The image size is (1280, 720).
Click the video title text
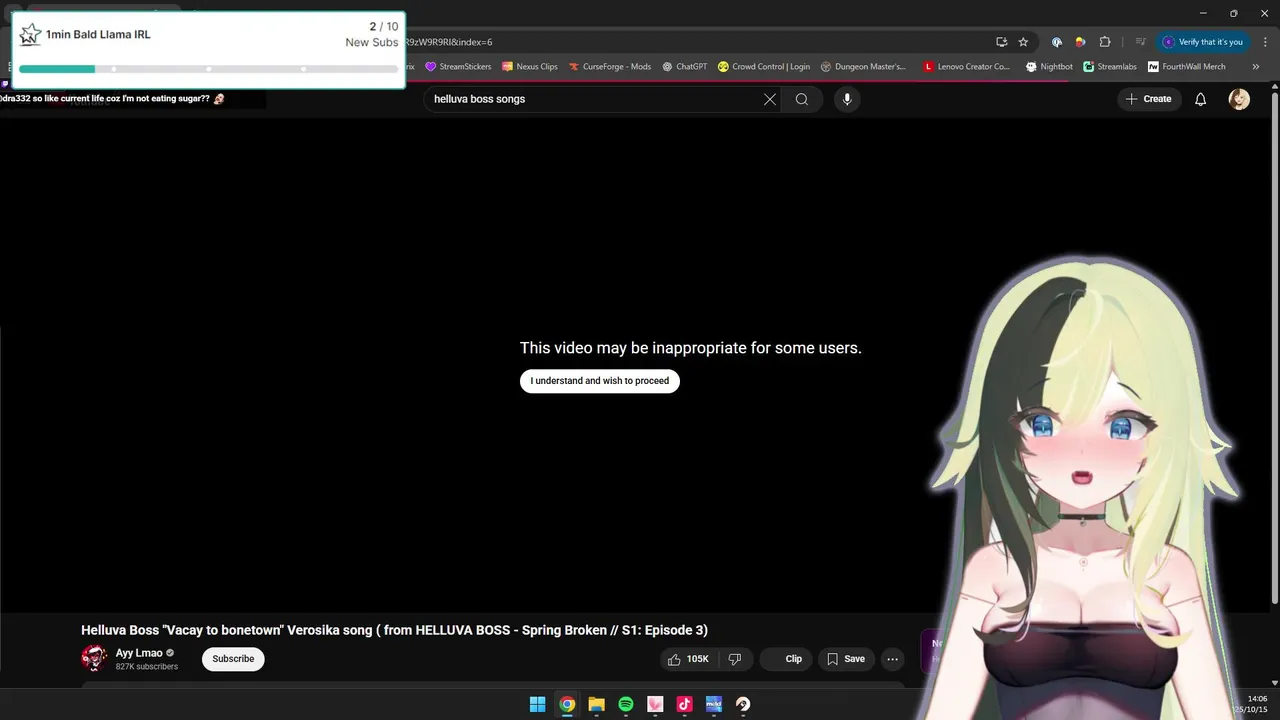(394, 630)
